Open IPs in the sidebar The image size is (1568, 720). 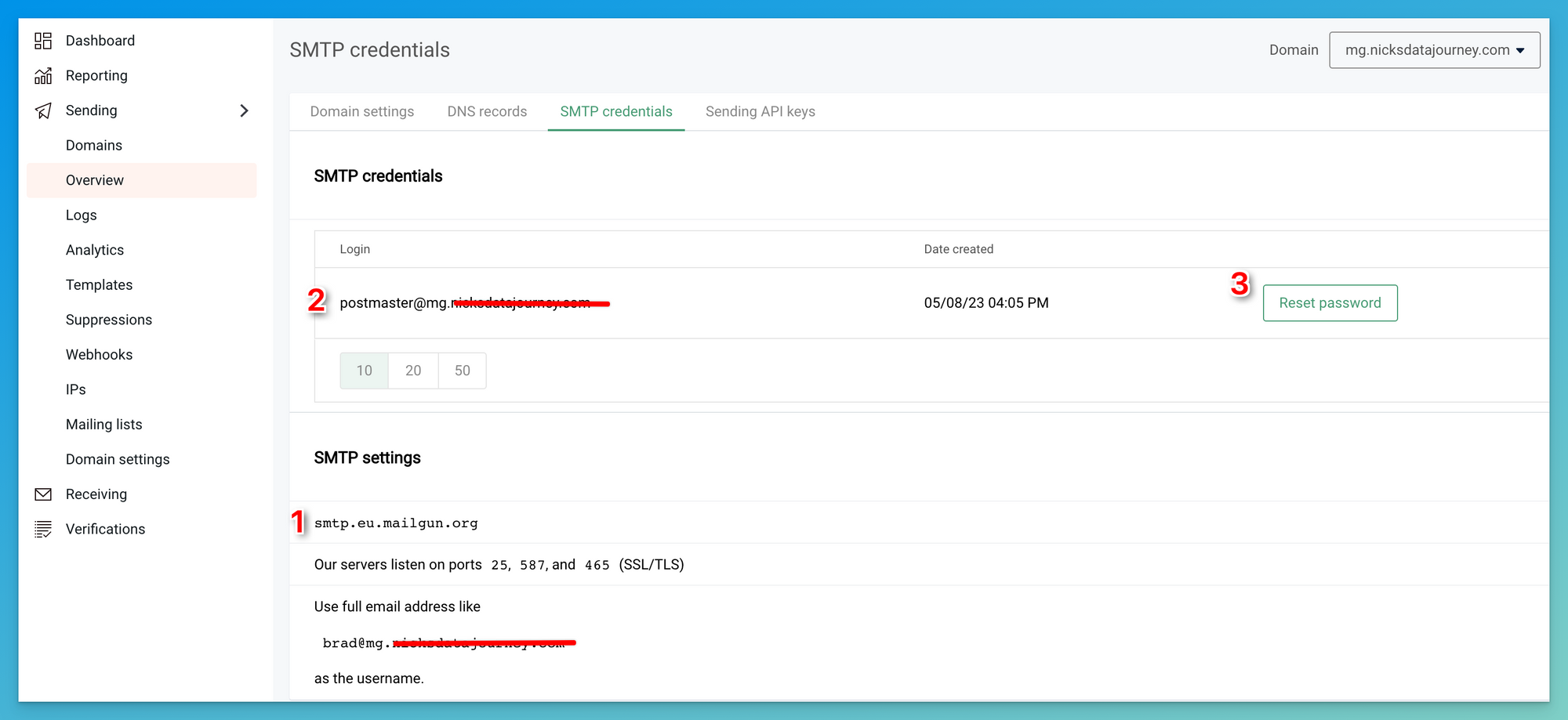[x=76, y=389]
